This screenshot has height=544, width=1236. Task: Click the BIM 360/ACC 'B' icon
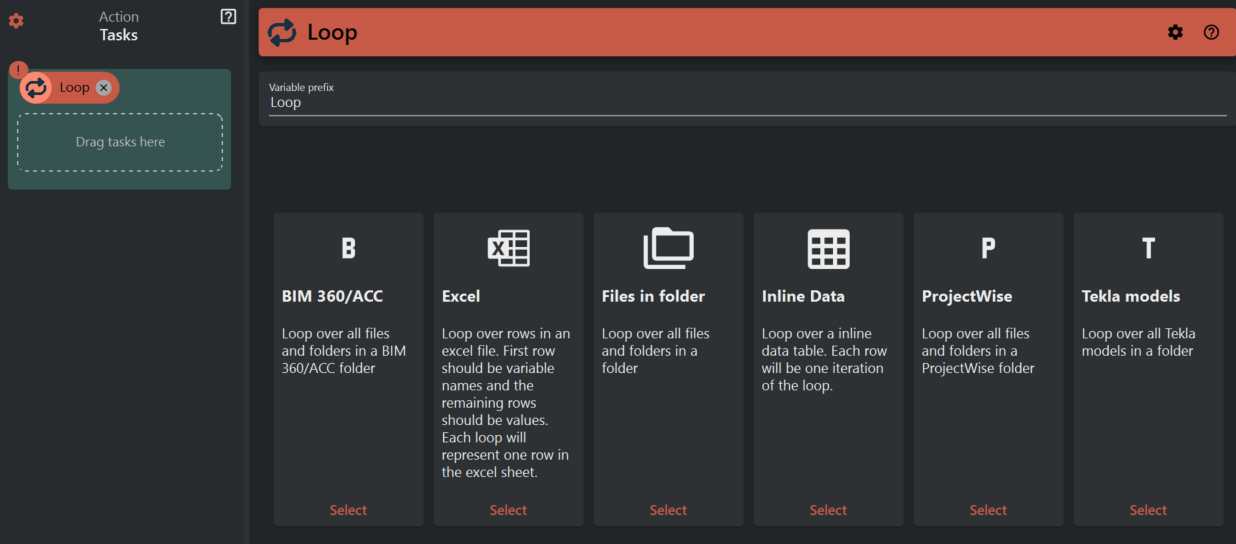[x=348, y=248]
